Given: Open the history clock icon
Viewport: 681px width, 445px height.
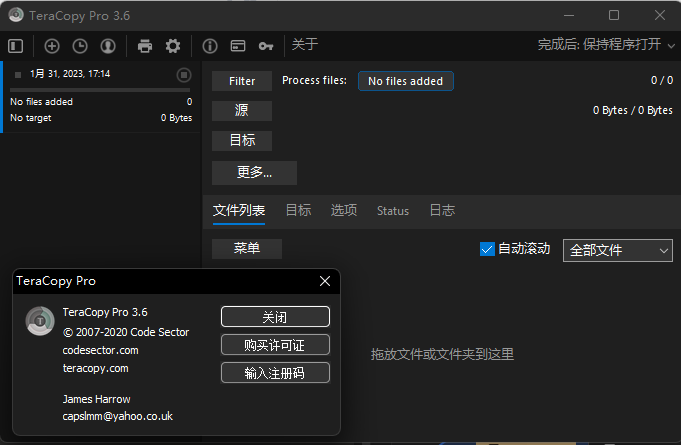Looking at the screenshot, I should pyautogui.click(x=80, y=46).
